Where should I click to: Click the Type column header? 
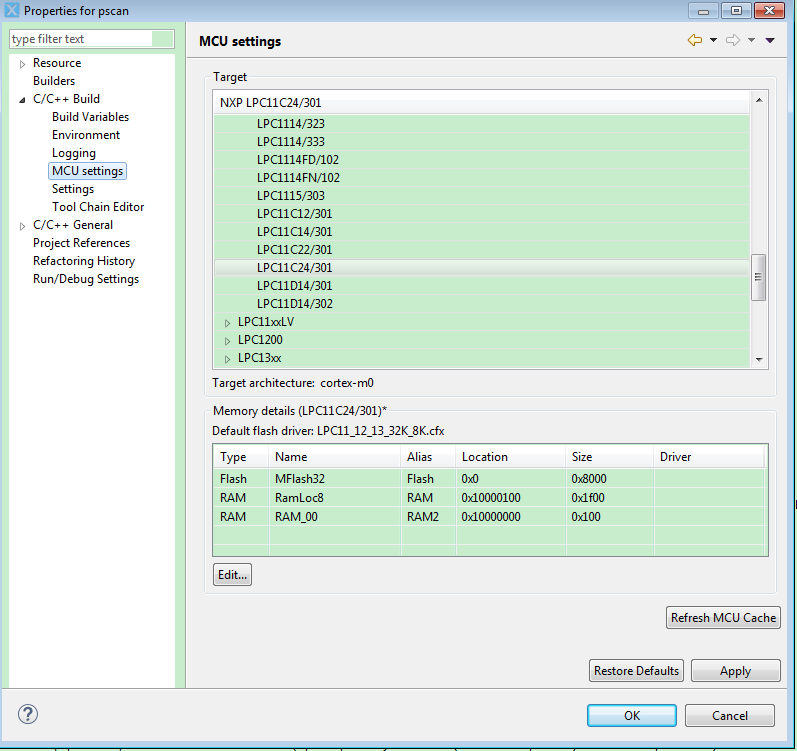pos(241,457)
